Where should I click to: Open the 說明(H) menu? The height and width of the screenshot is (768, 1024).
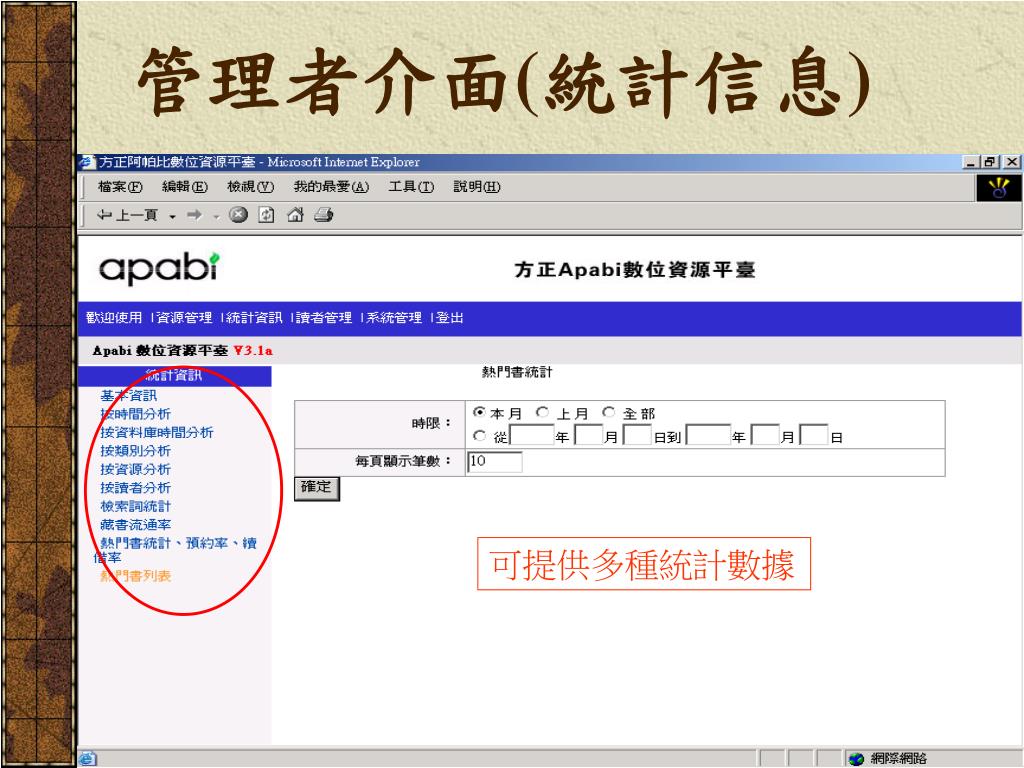pyautogui.click(x=477, y=187)
